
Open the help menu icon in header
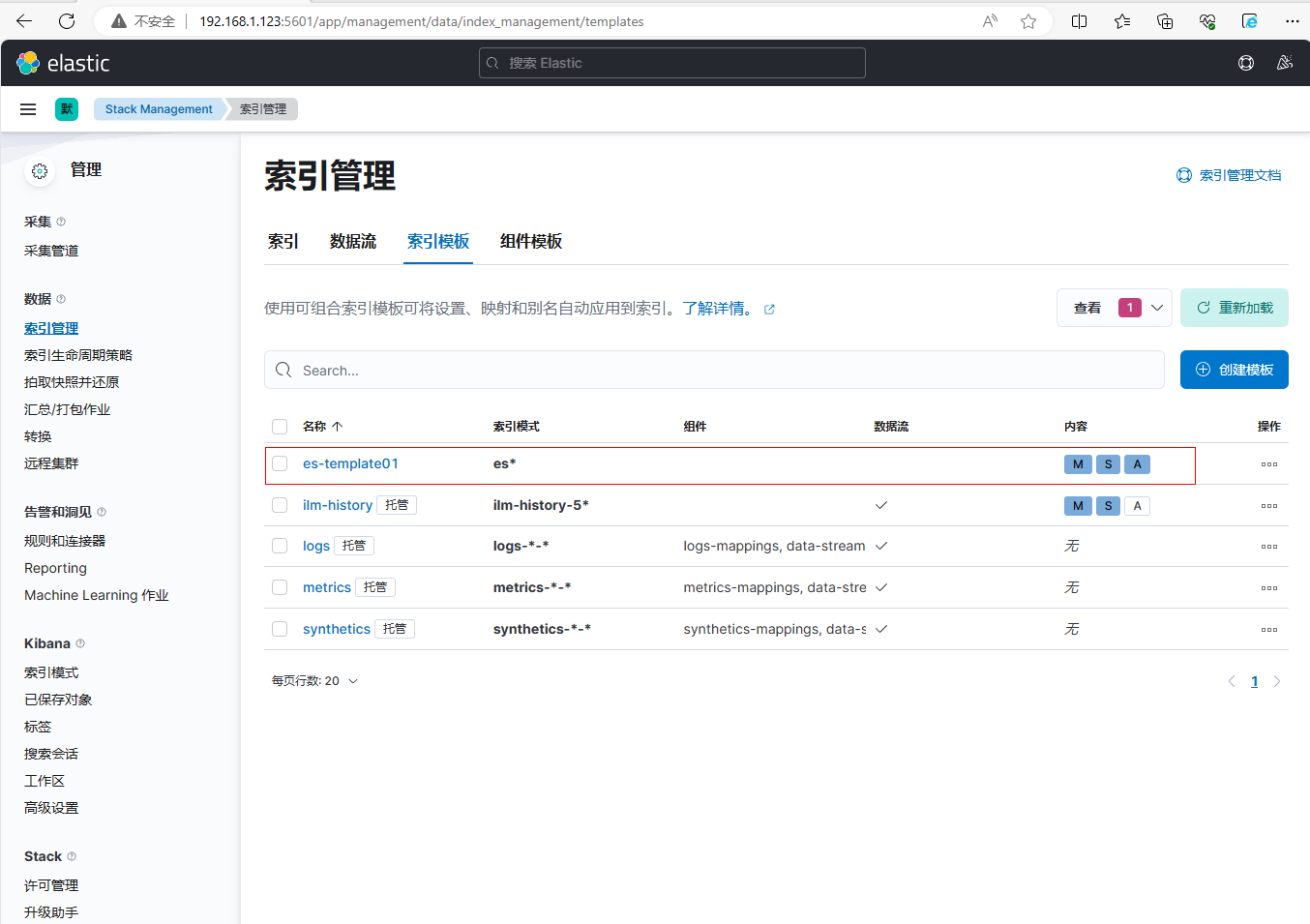(x=1246, y=63)
